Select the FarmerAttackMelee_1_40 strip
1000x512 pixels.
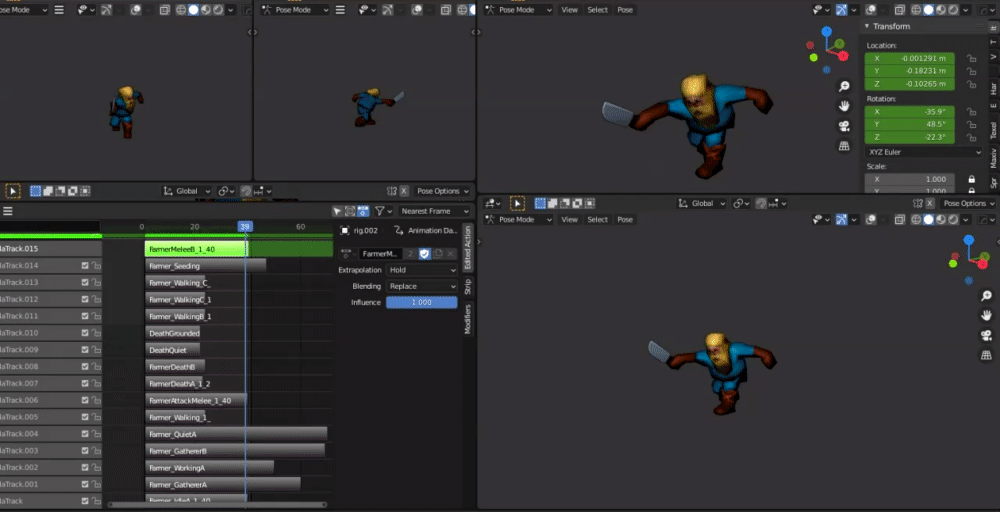196,400
